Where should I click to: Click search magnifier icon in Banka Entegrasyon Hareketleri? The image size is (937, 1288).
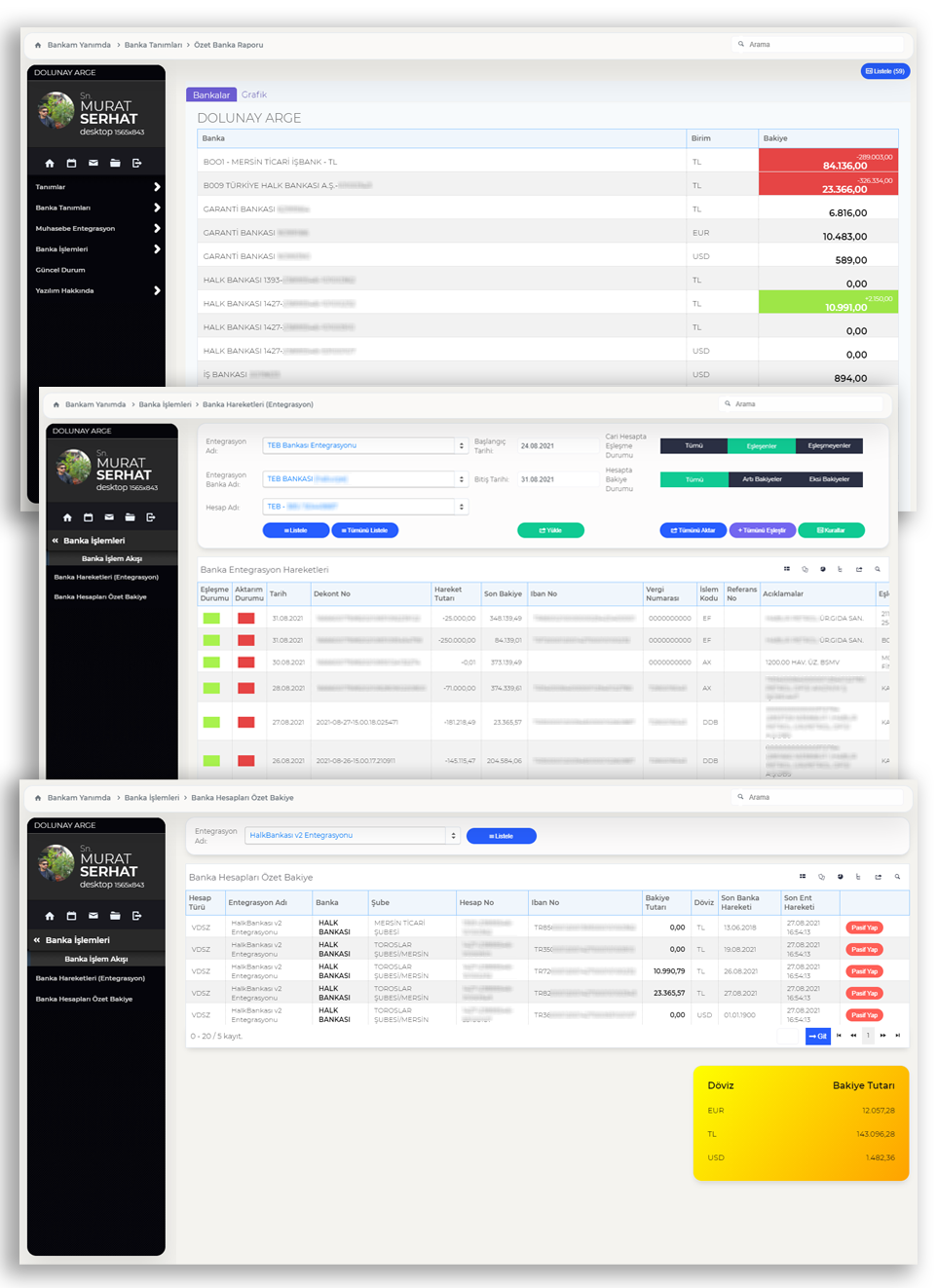point(877,569)
